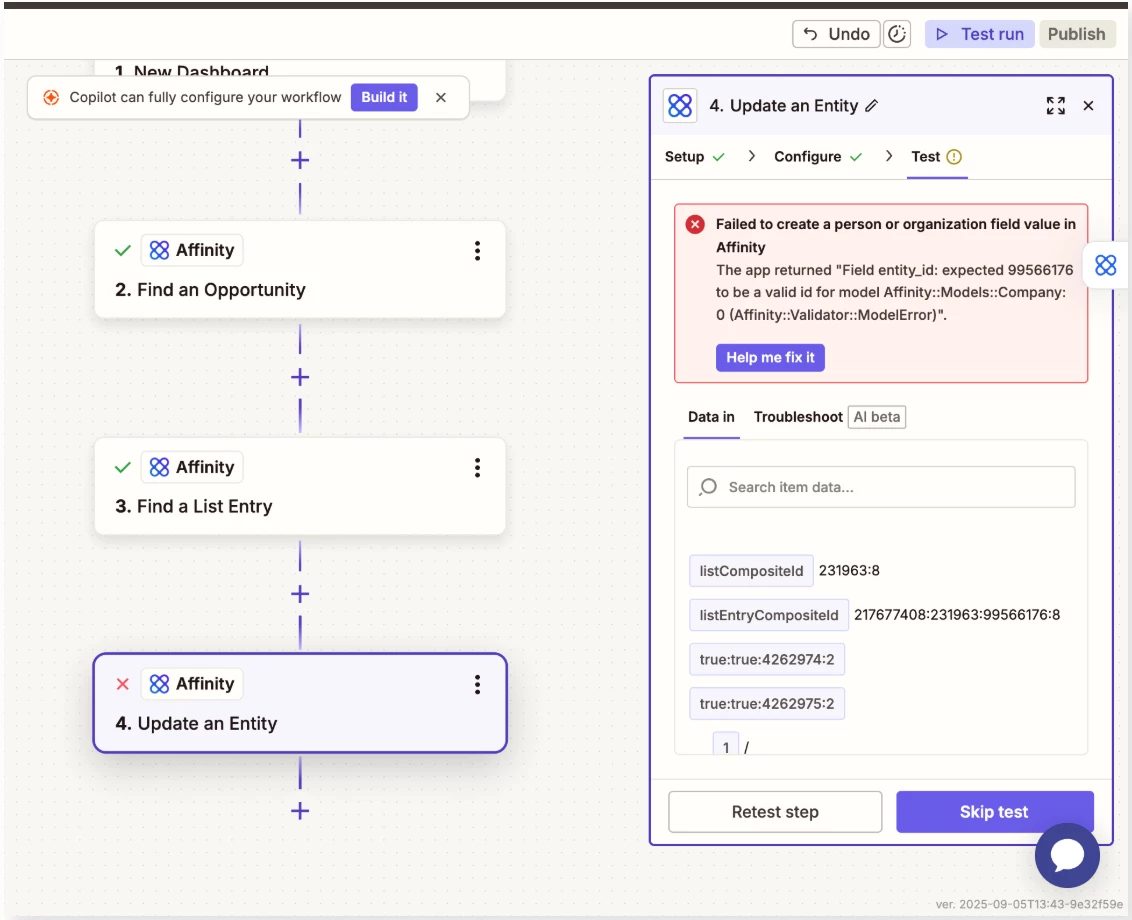Image resolution: width=1132 pixels, height=920 pixels.
Task: Select value 231963:8
Action: point(849,570)
